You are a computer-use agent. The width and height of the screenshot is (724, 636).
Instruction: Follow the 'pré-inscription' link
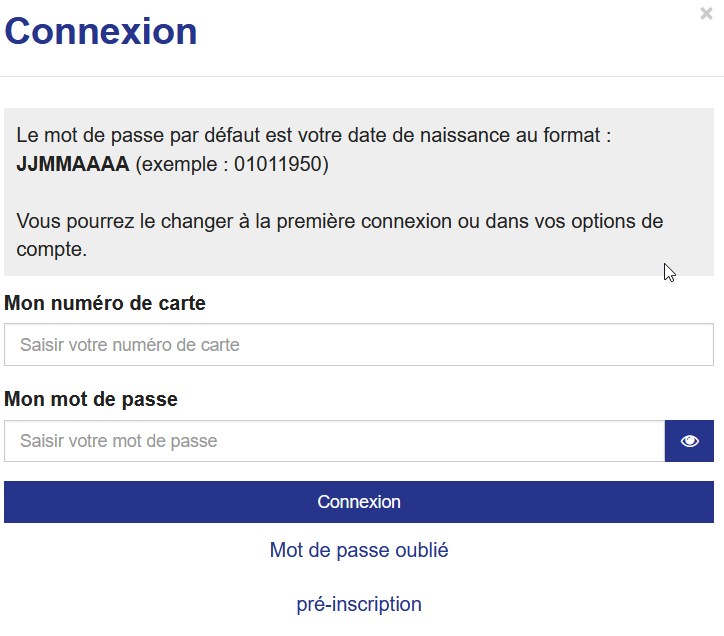359,604
